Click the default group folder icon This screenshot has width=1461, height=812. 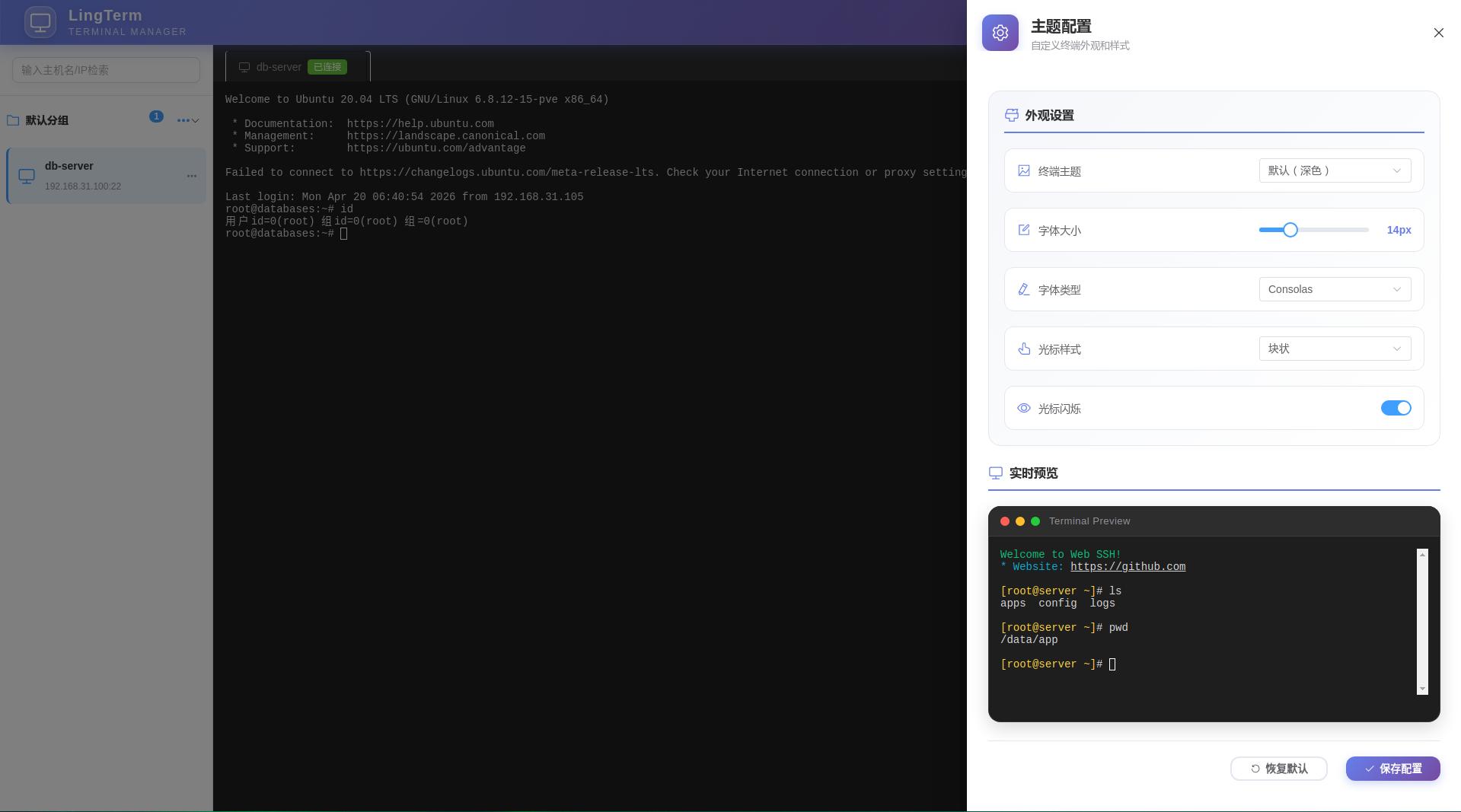[x=13, y=120]
